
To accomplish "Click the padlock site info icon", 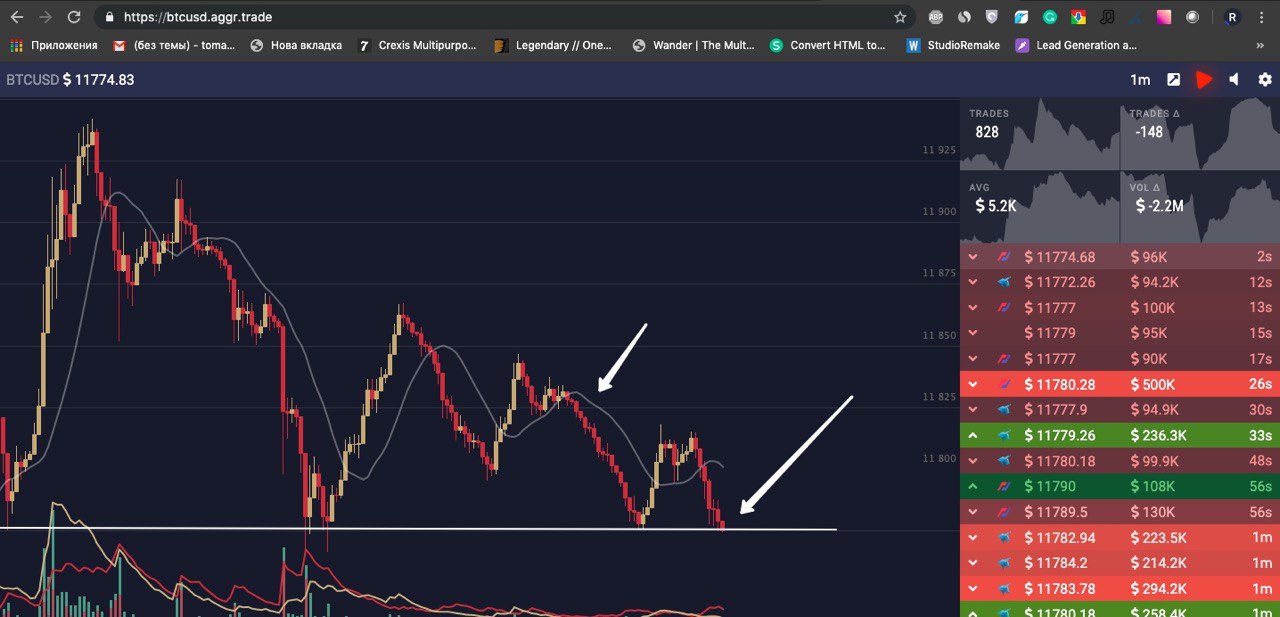I will click(x=108, y=17).
